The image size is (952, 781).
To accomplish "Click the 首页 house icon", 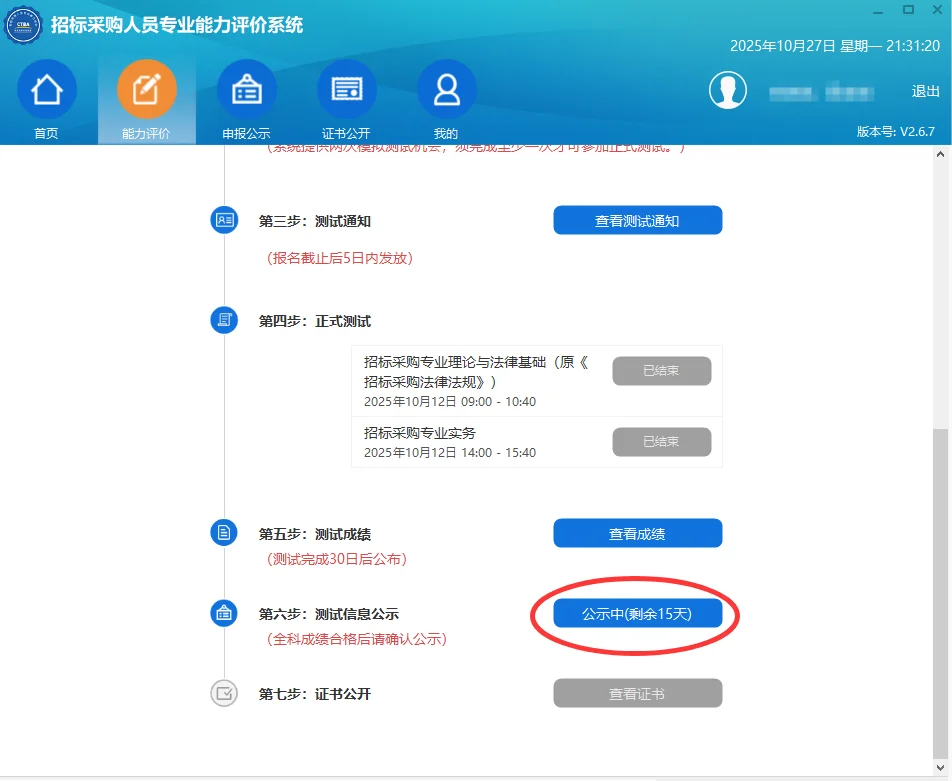I will pos(47,89).
